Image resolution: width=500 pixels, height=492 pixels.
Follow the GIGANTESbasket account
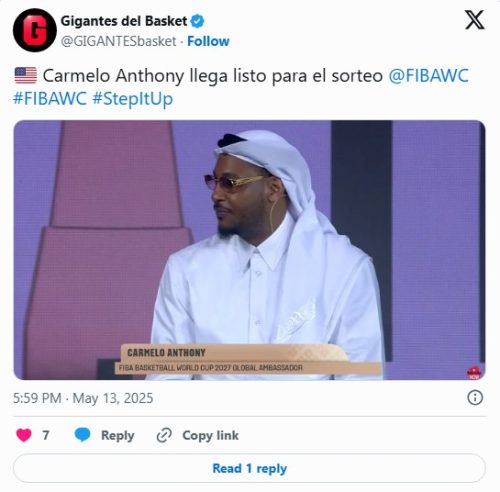208,41
